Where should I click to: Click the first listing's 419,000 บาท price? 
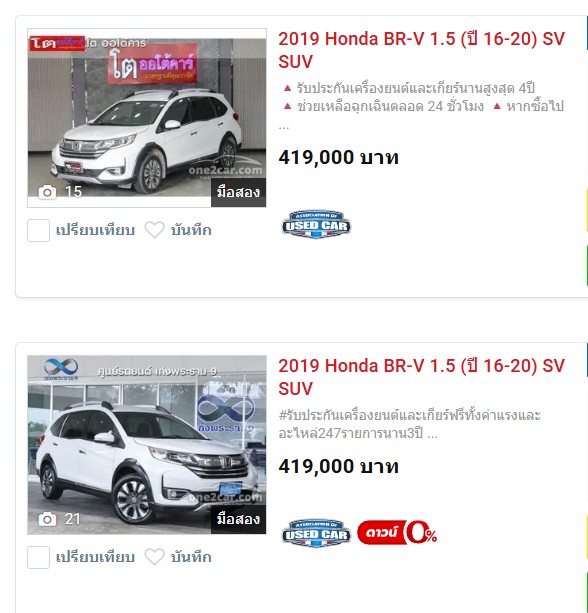pos(339,158)
